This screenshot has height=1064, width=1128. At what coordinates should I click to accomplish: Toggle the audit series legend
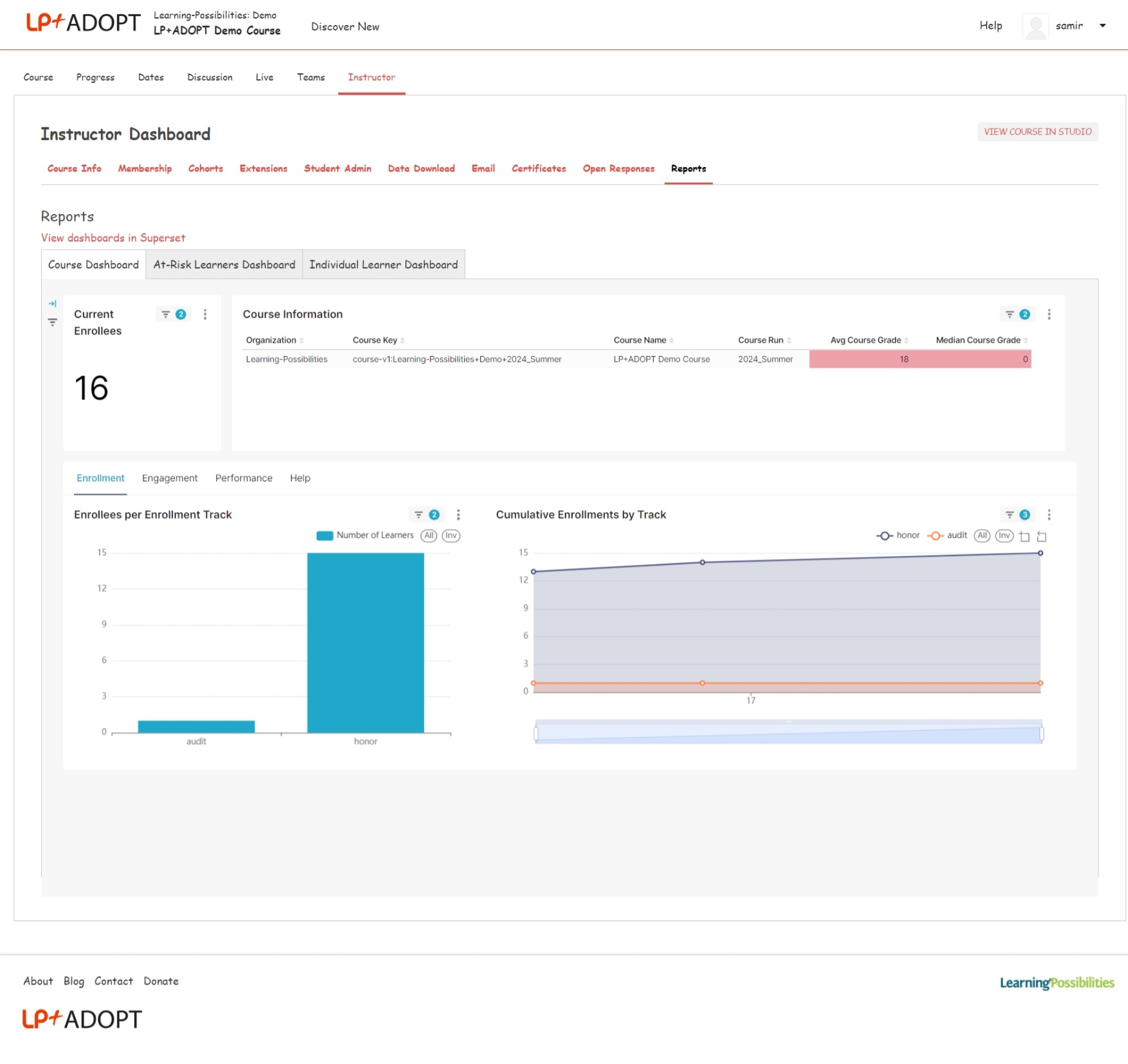click(947, 535)
